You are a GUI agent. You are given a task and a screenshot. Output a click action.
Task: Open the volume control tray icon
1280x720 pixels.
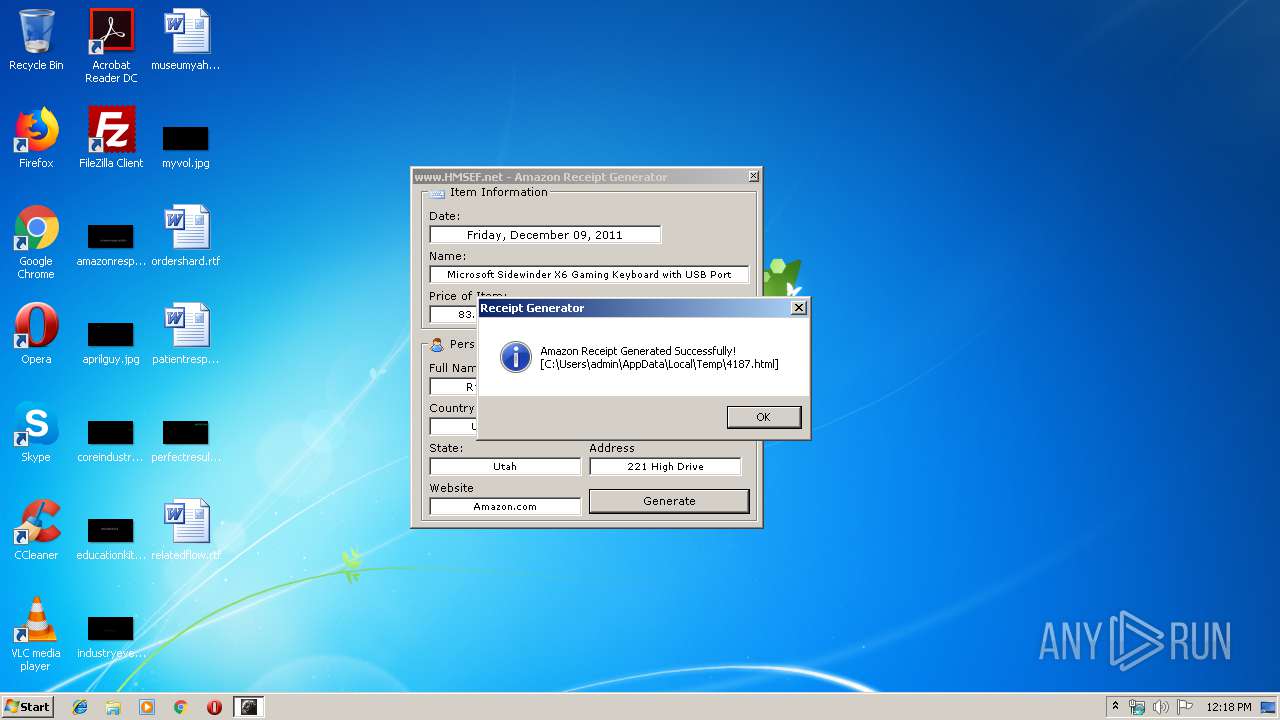(x=1161, y=707)
